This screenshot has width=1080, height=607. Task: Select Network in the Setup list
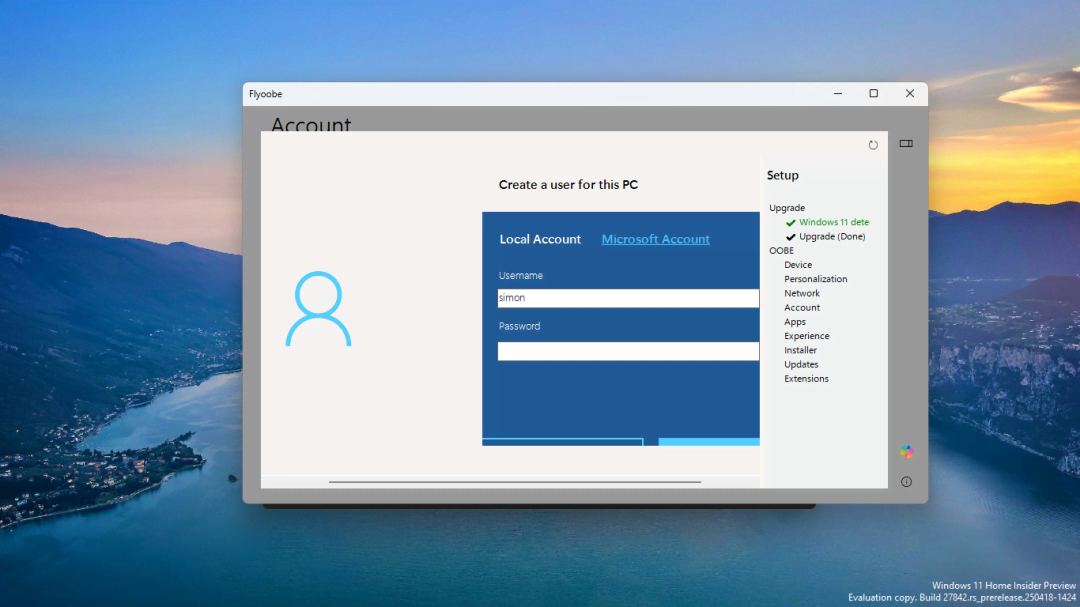[801, 294]
